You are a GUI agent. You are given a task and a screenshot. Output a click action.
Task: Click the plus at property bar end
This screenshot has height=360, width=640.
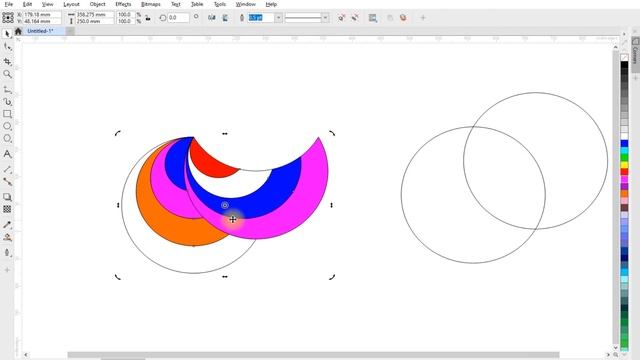423,18
